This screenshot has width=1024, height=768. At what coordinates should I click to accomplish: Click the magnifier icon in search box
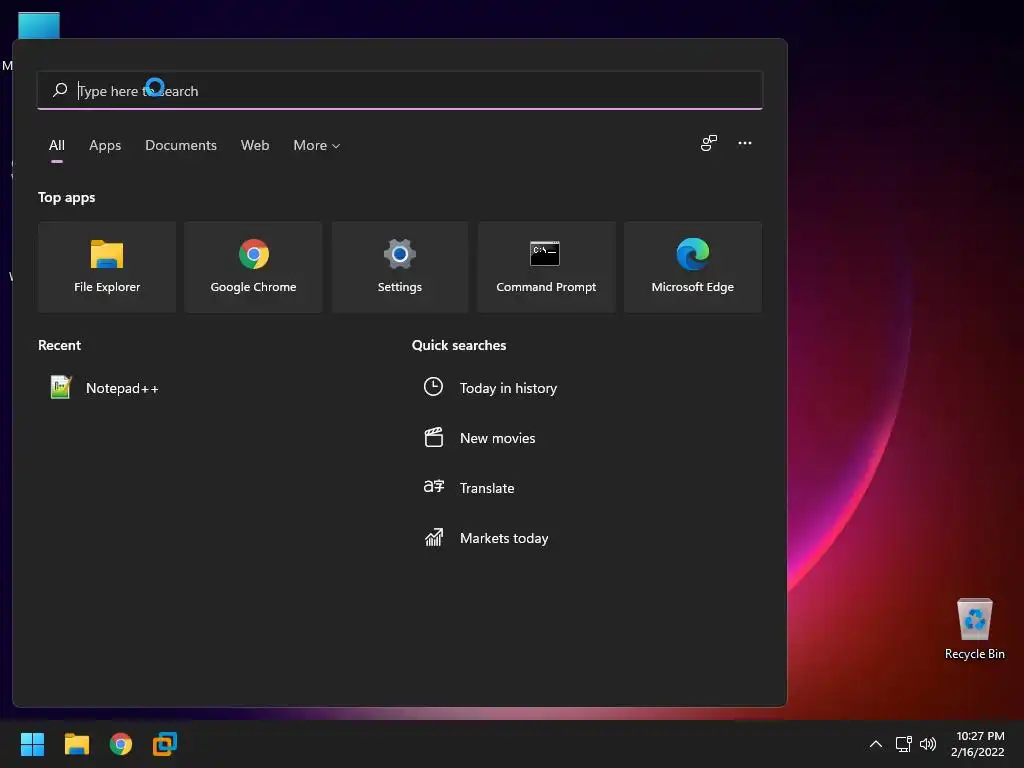click(60, 89)
